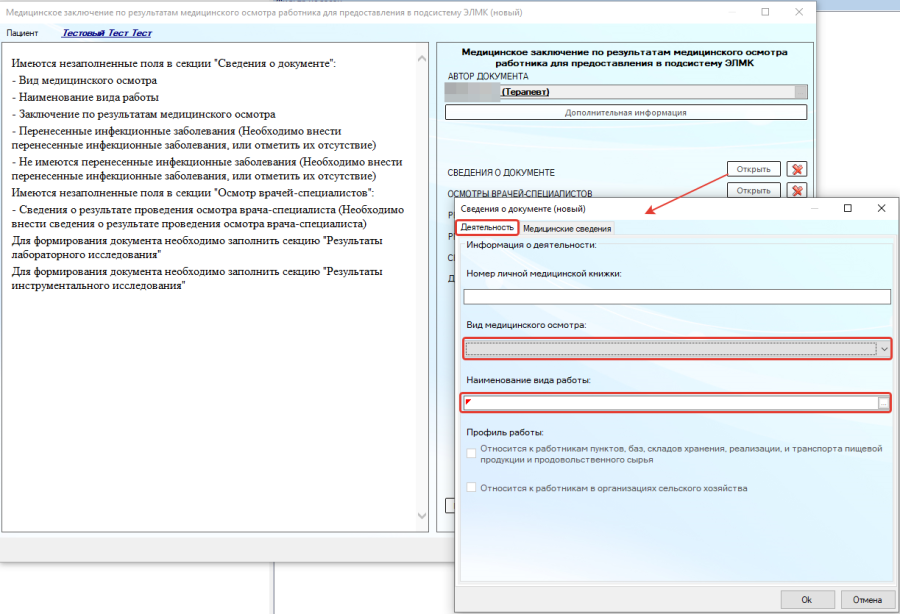Click the ellipsis button beside the author (Терапевт) field
This screenshot has height=614, width=900.
[801, 92]
